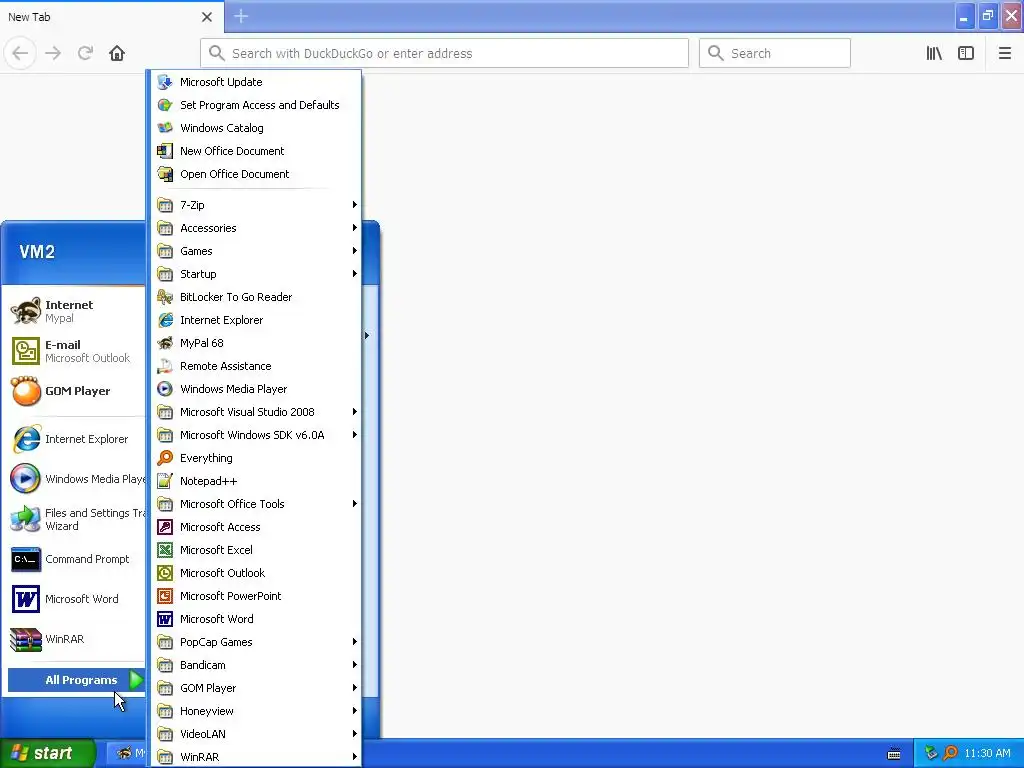This screenshot has height=768, width=1024.
Task: Launch New Office Document
Action: [x=256, y=151]
